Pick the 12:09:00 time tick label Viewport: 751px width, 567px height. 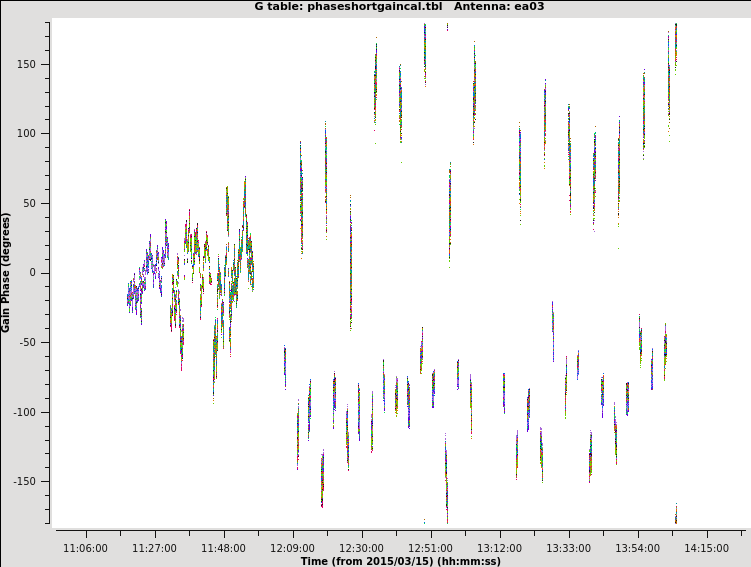click(x=293, y=548)
